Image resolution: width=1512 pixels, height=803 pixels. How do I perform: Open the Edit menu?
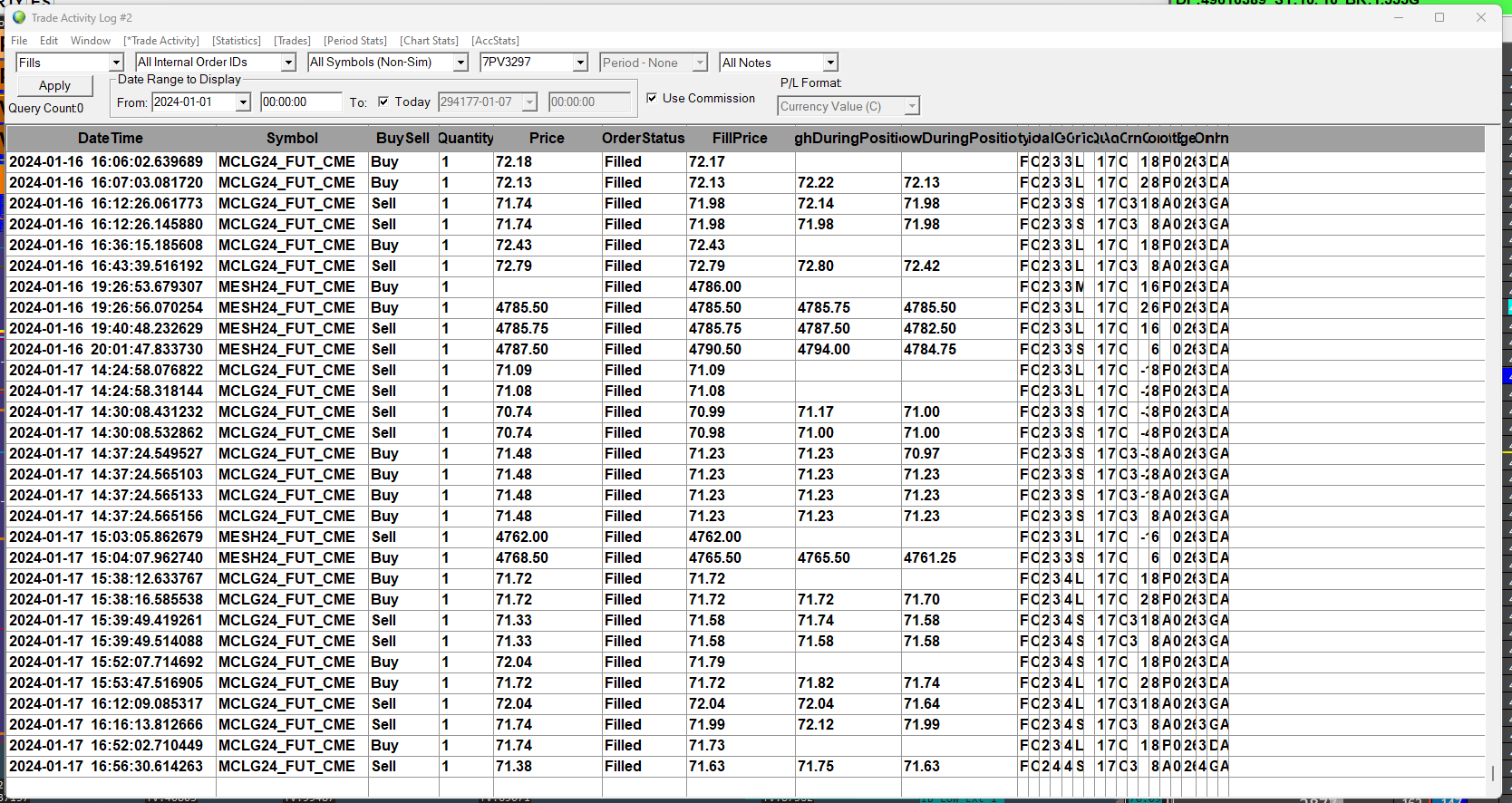point(49,41)
